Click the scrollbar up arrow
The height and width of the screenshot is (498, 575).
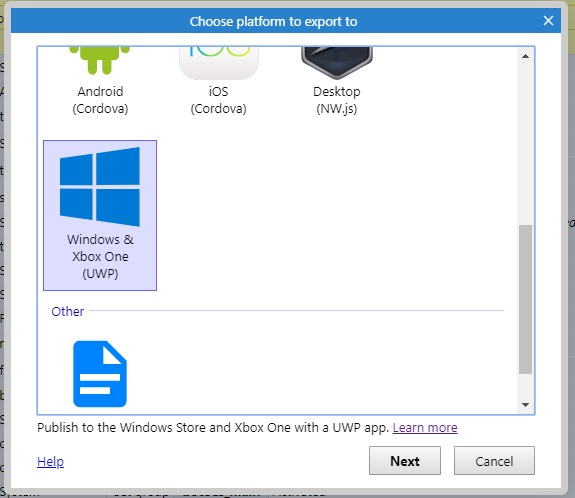pyautogui.click(x=525, y=56)
